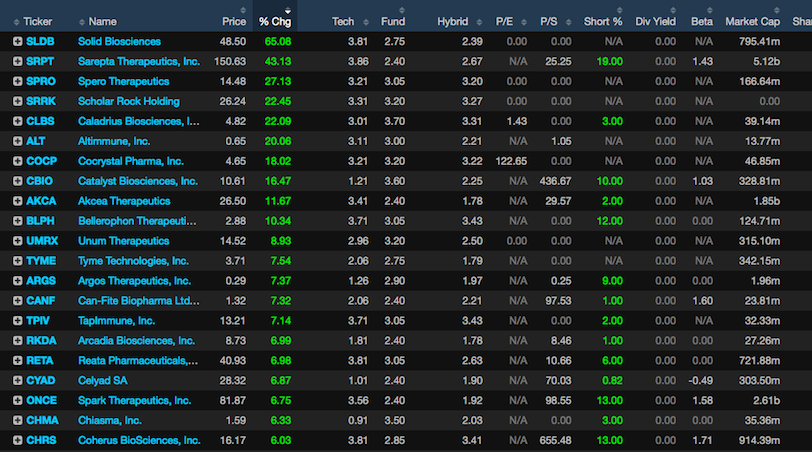Click plus icon beside ONCE ticker
The height and width of the screenshot is (452, 812).
17,400
